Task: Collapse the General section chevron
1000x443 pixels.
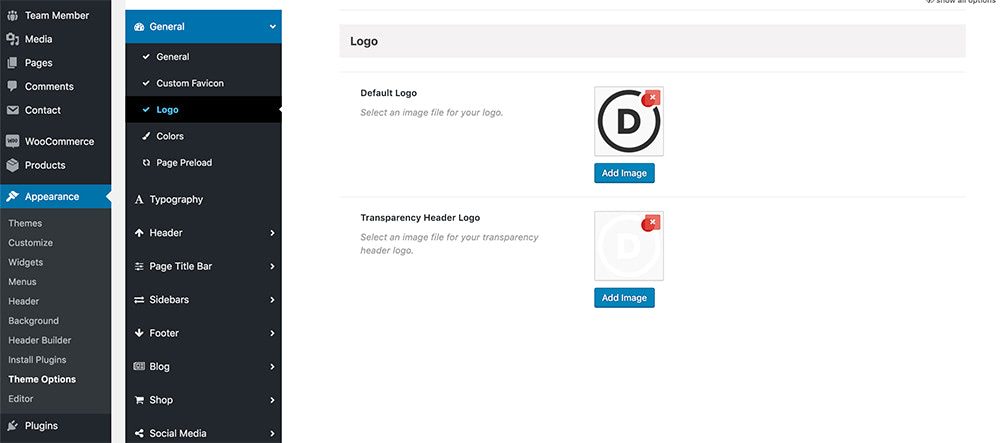Action: (x=272, y=27)
